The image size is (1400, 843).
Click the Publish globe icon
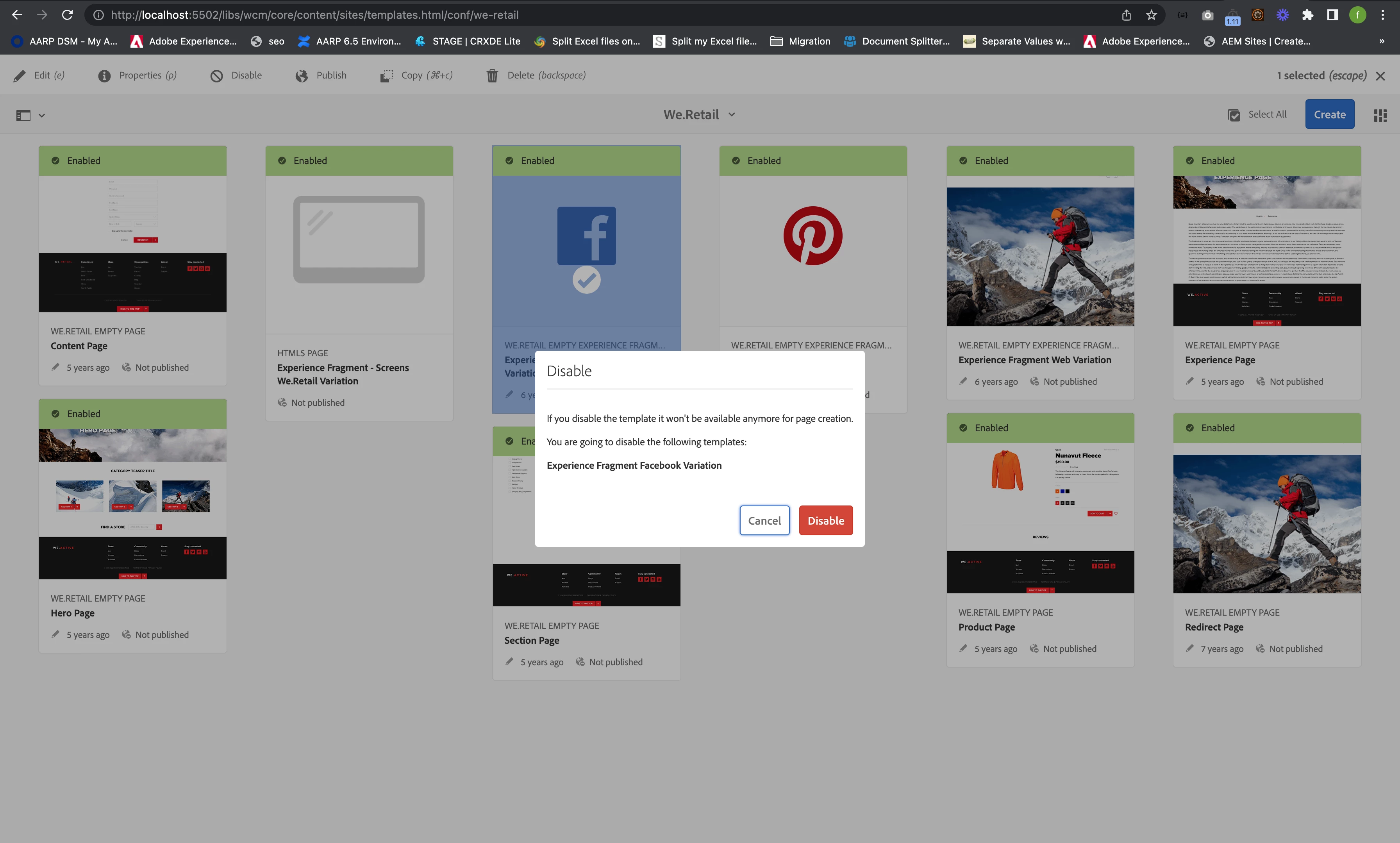pyautogui.click(x=302, y=75)
